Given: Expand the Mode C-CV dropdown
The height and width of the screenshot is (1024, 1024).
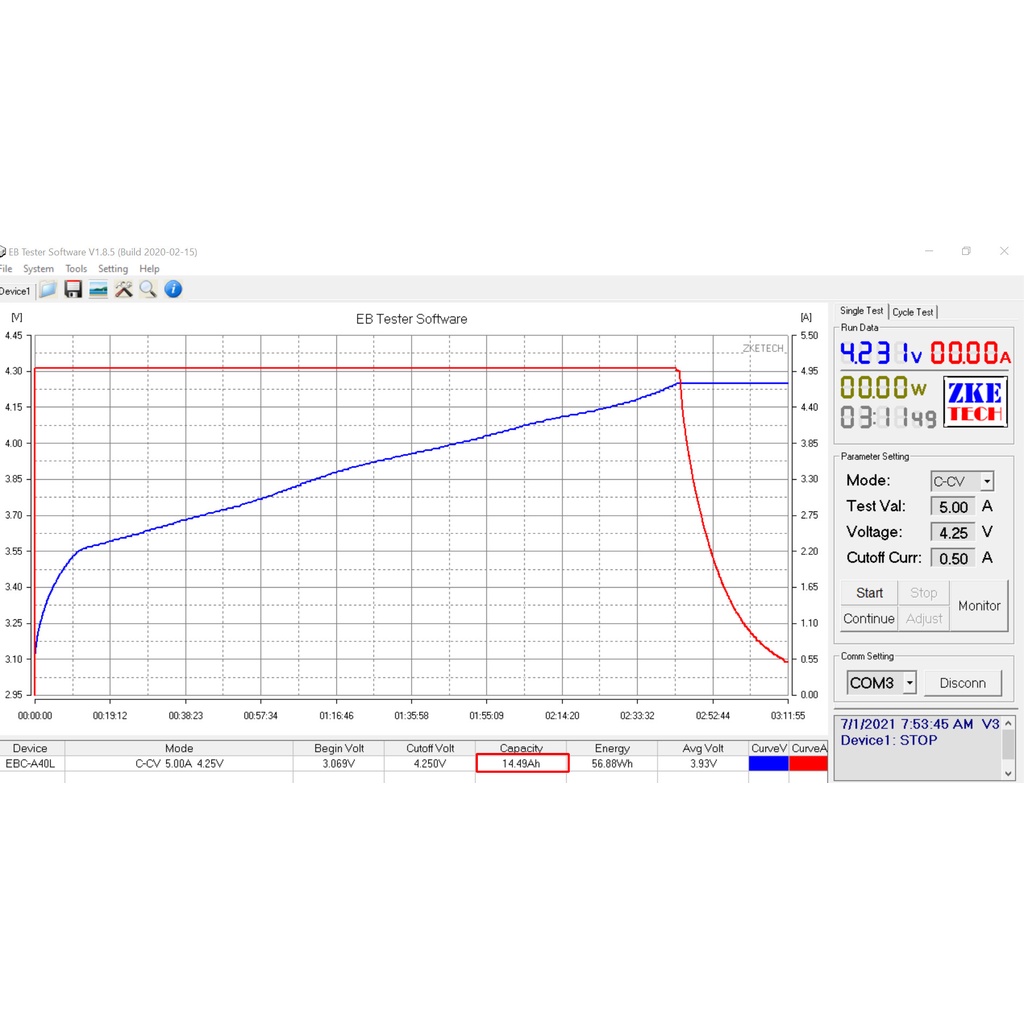Looking at the screenshot, I should click(986, 482).
